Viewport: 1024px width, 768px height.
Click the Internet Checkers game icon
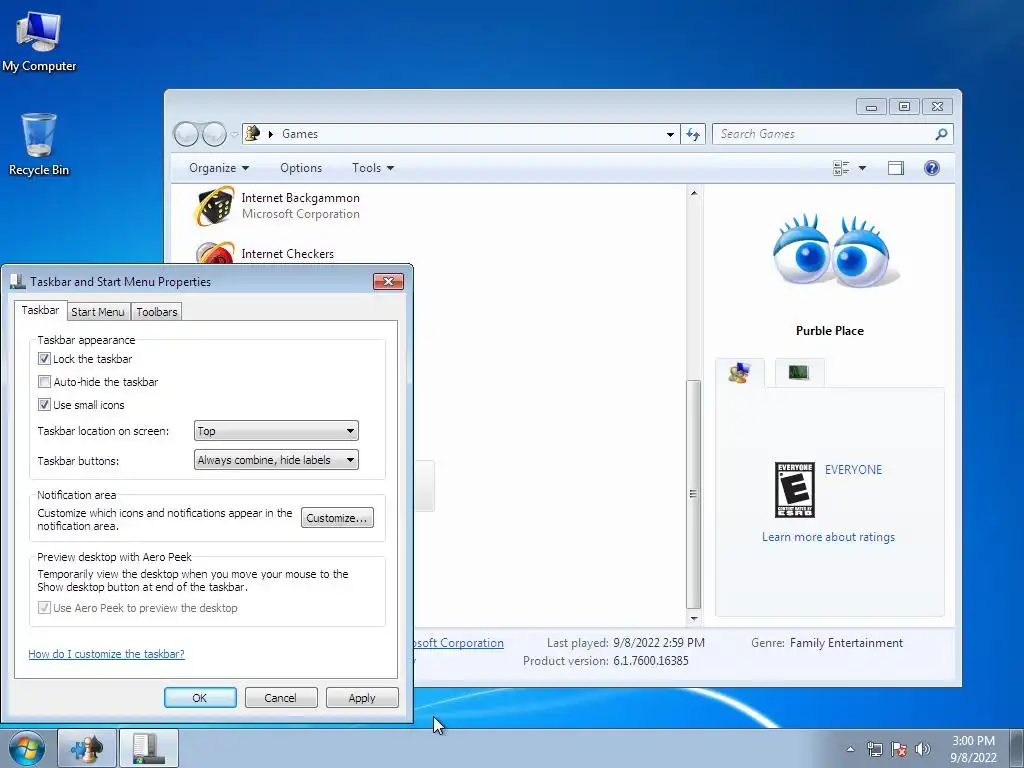point(214,253)
